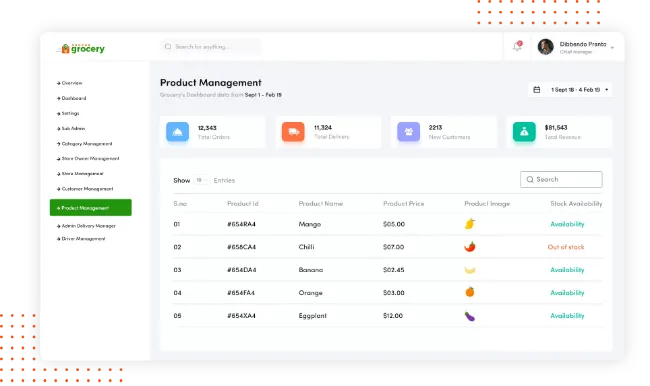Click the 11,324 Total Delivery value

(x=323, y=127)
